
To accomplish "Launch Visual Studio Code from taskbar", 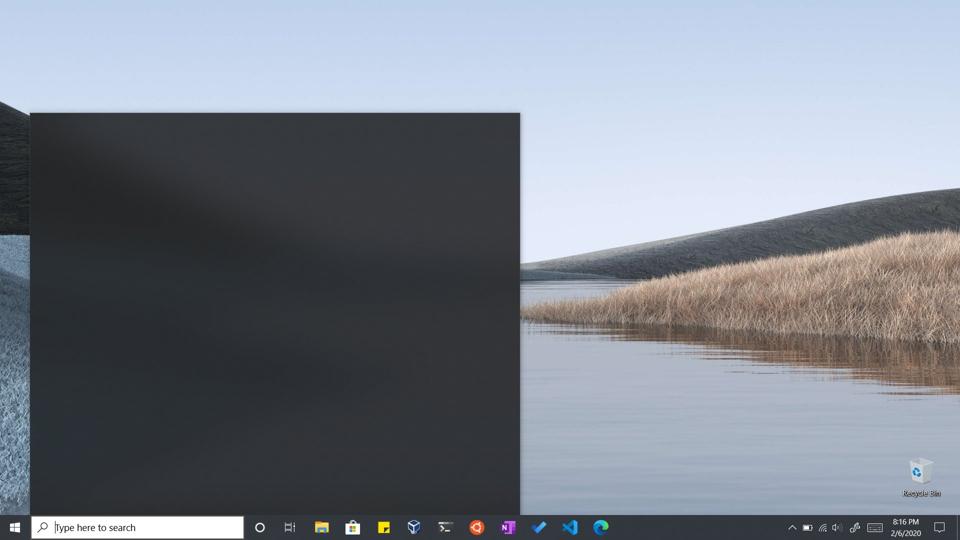I will pos(570,527).
